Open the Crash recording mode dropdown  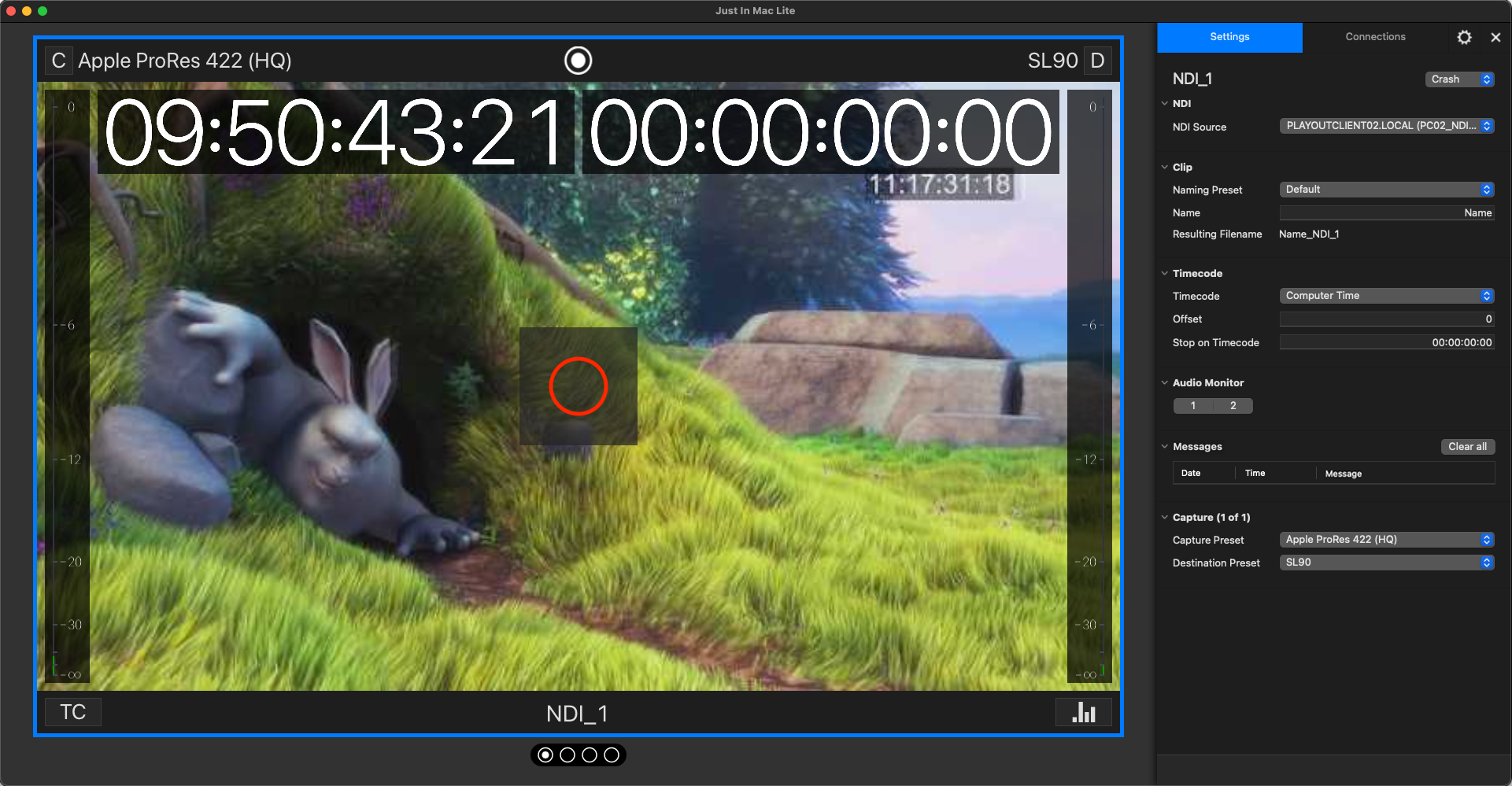[x=1459, y=79]
